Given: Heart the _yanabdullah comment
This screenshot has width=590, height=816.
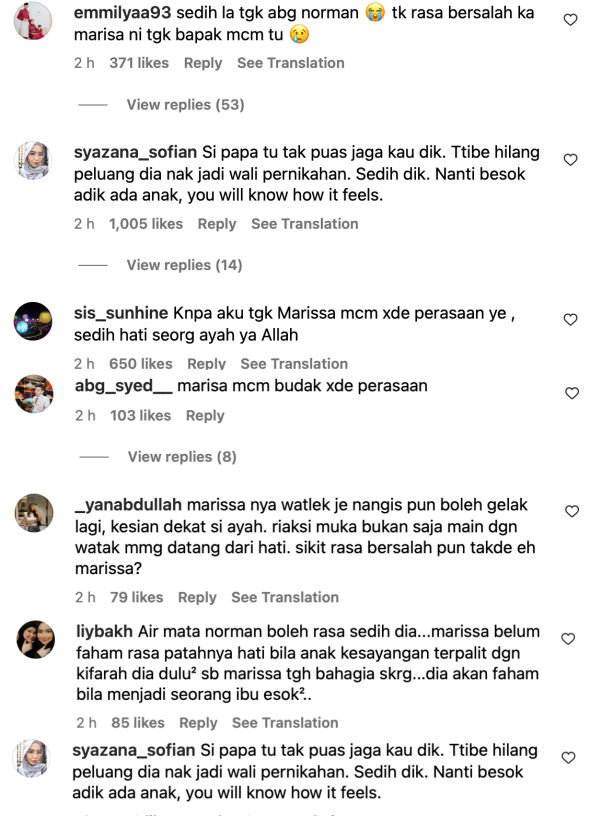Looking at the screenshot, I should pyautogui.click(x=572, y=511).
